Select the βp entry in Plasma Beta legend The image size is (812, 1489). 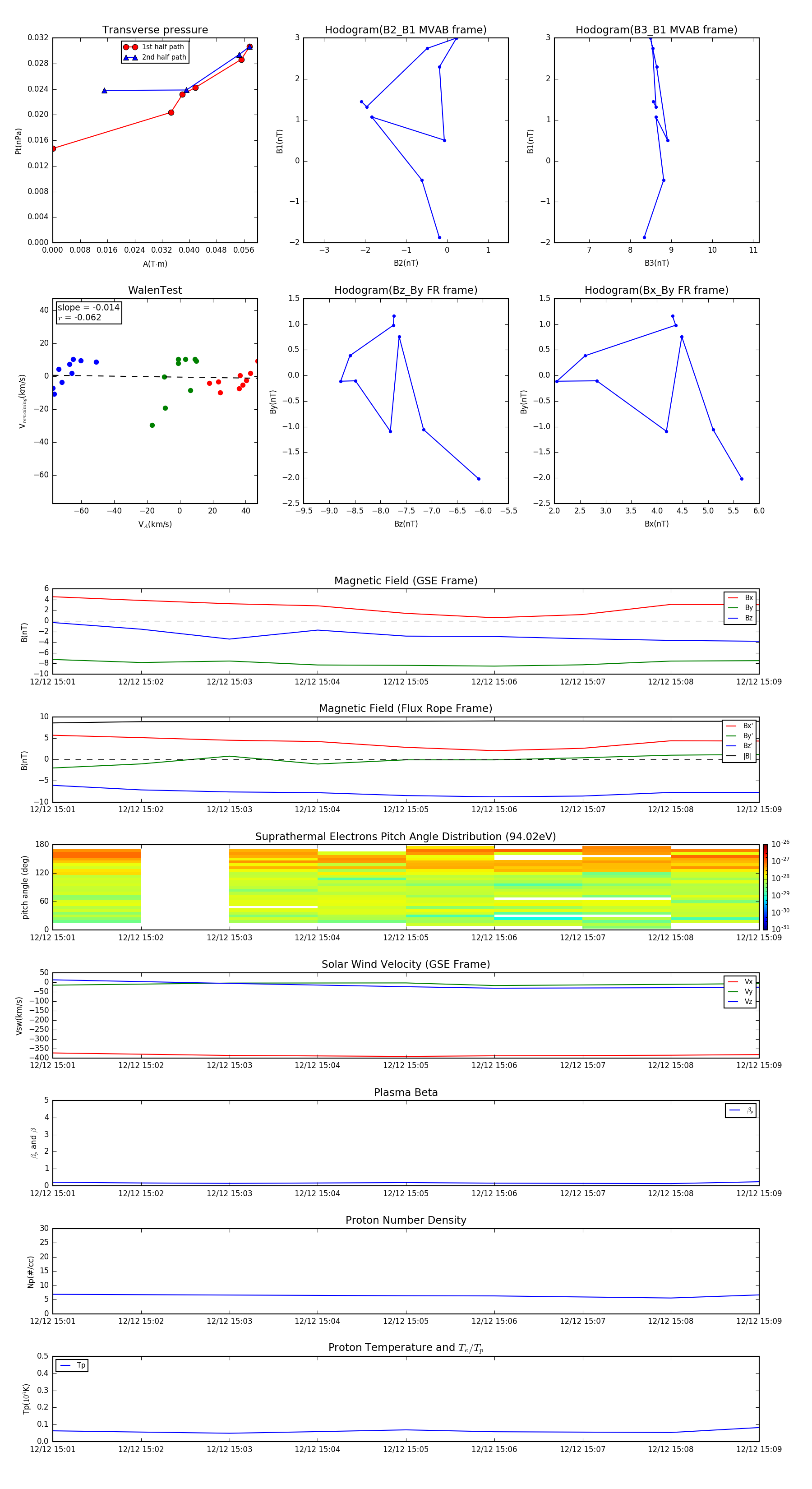coord(741,1110)
